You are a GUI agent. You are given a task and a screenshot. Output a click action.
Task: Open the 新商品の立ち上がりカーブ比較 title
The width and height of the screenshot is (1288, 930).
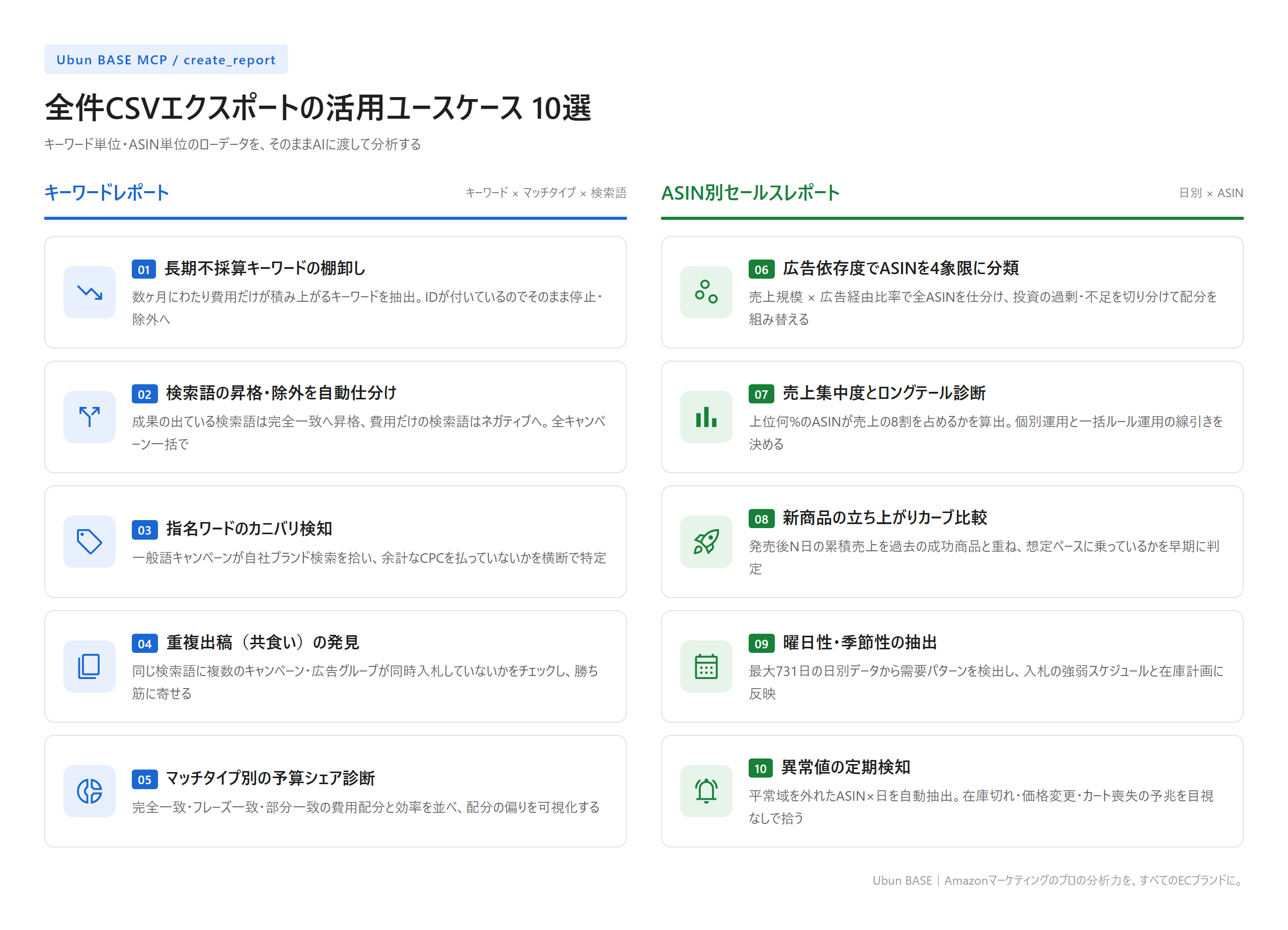coord(884,517)
